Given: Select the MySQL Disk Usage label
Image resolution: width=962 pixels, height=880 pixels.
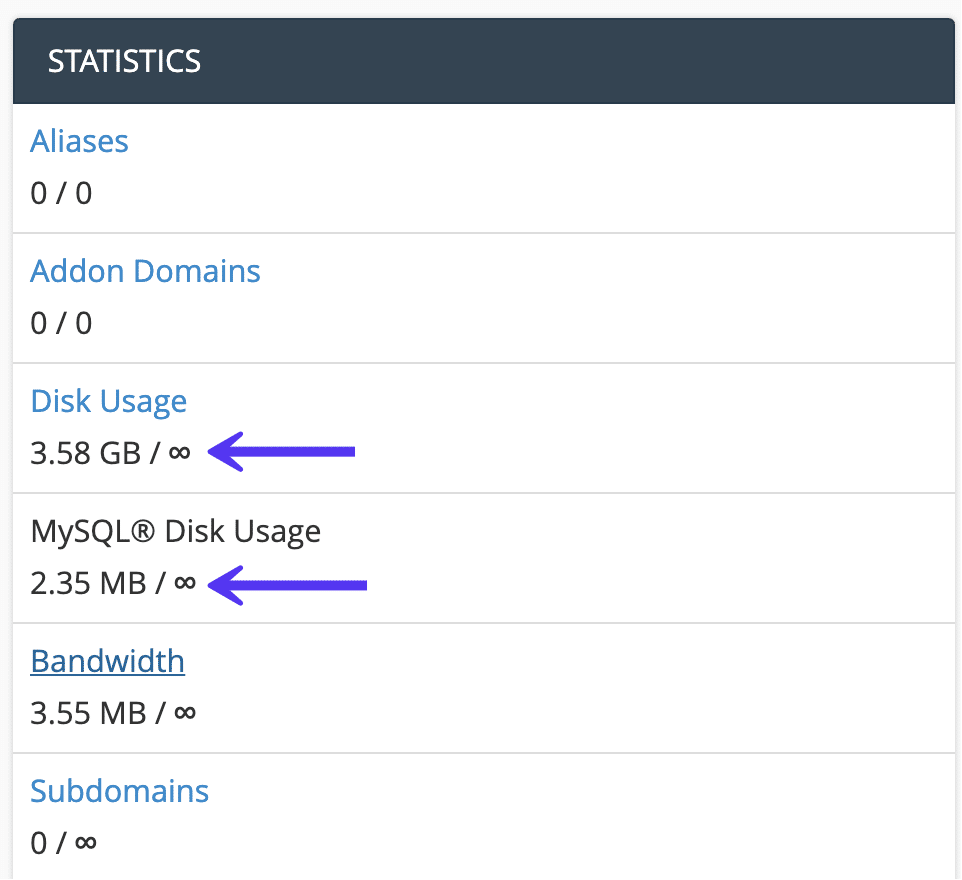Looking at the screenshot, I should click(176, 531).
